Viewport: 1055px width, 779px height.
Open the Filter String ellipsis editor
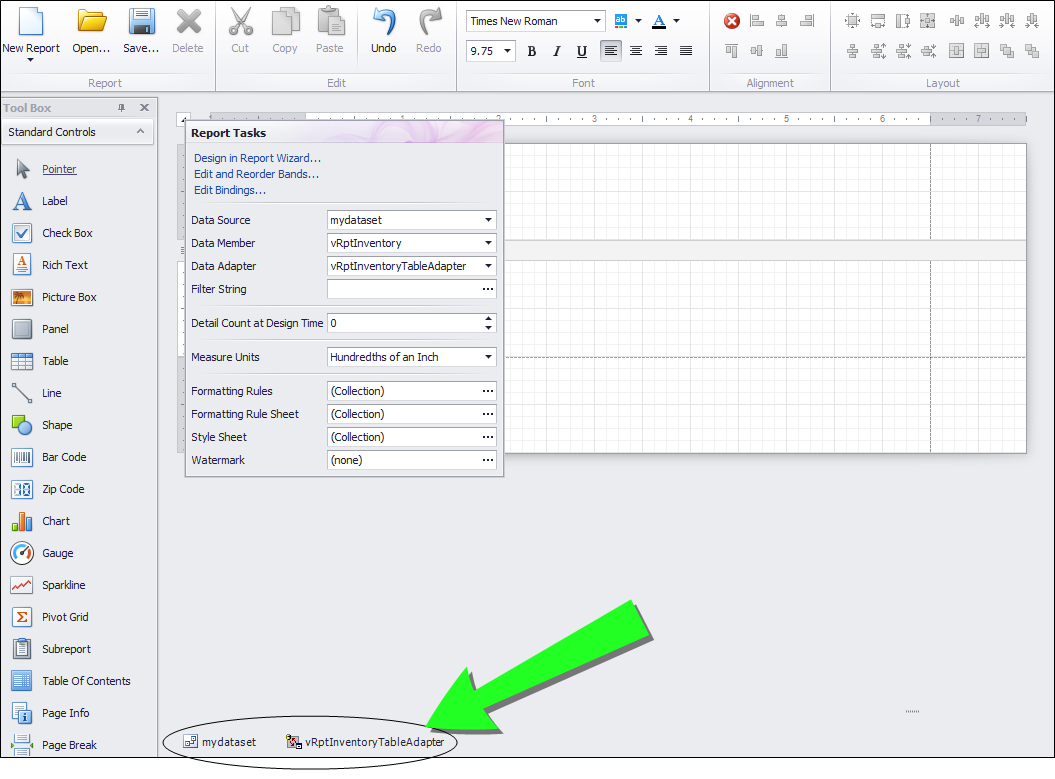tap(488, 289)
